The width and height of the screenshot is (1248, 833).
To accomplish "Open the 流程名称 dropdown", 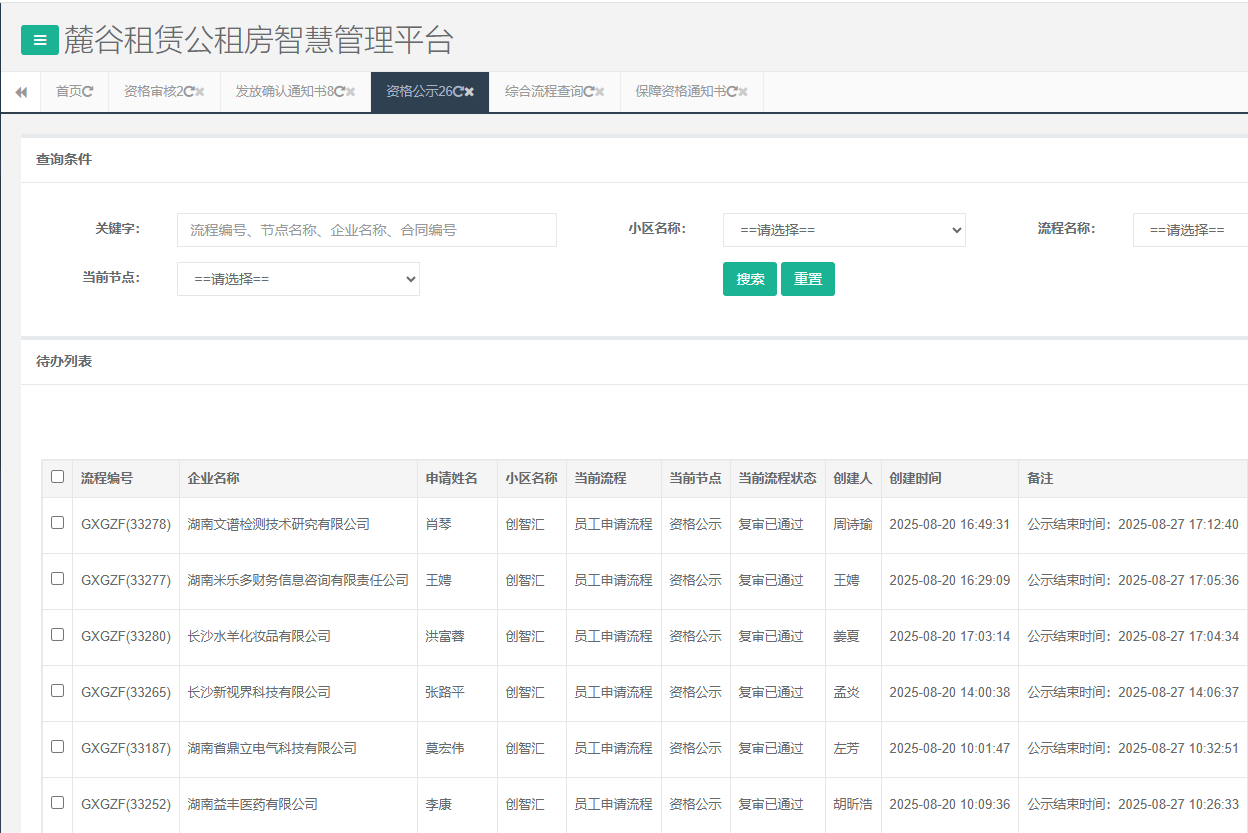I will [x=1190, y=230].
